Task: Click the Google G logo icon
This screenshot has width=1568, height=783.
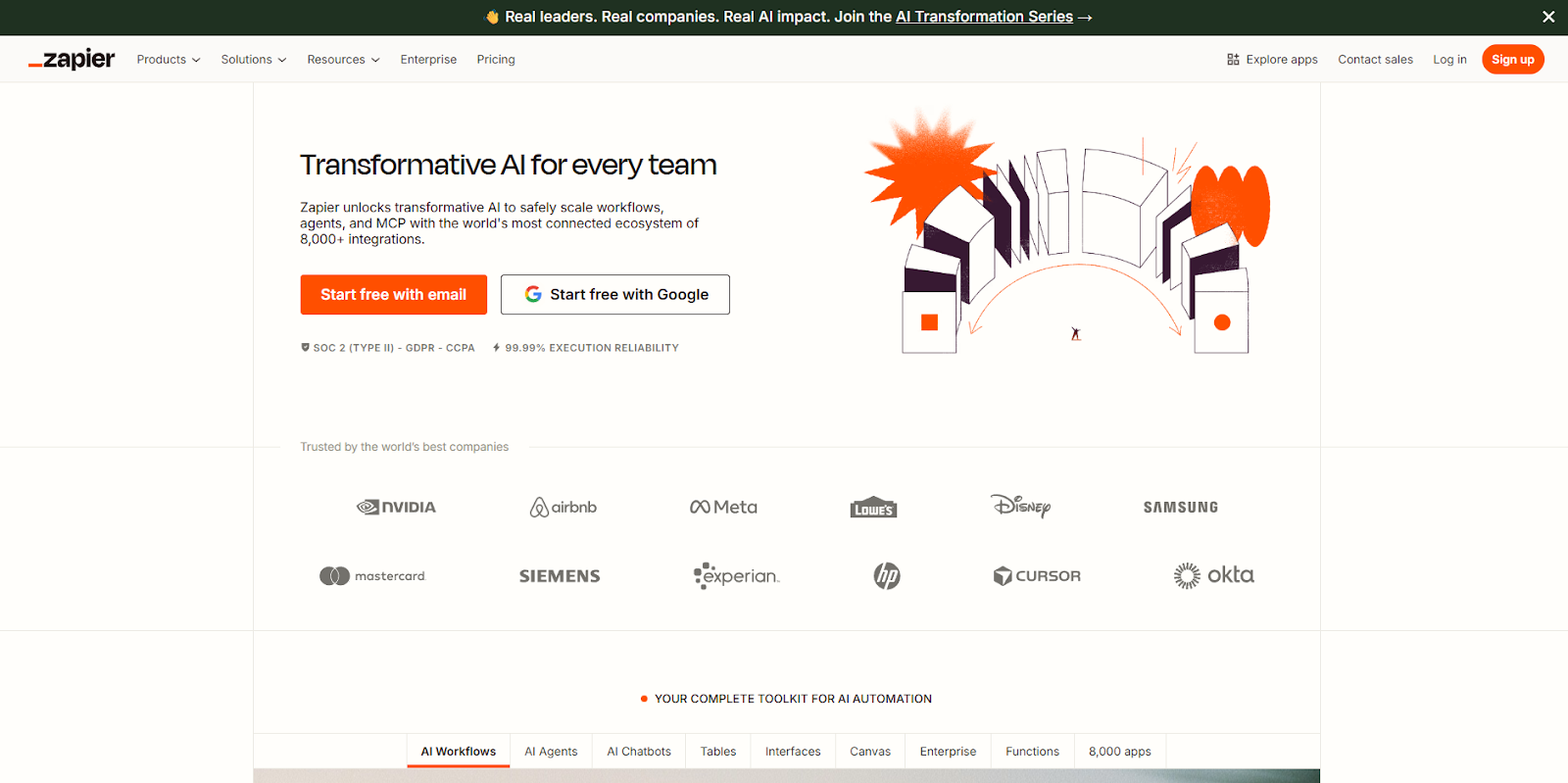Action: 533,294
